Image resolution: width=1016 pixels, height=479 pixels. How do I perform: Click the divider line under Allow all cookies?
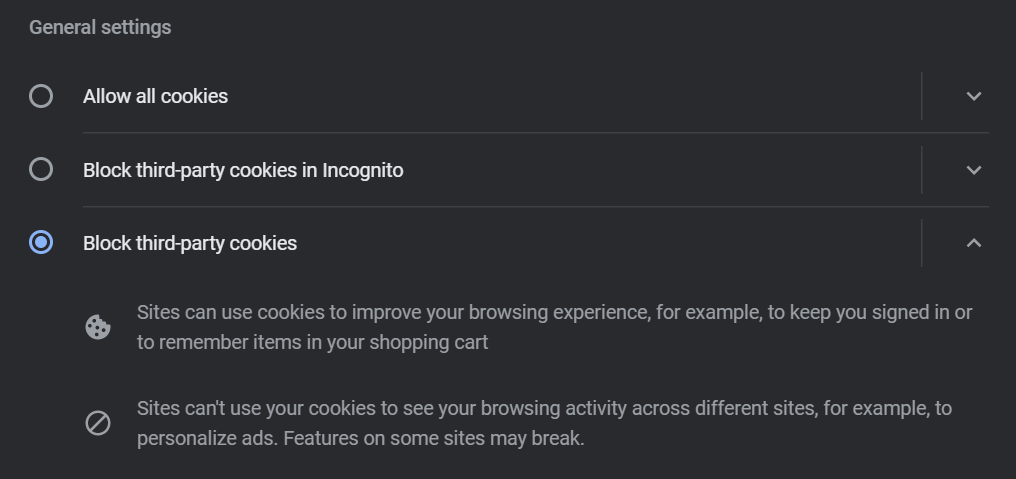click(536, 133)
